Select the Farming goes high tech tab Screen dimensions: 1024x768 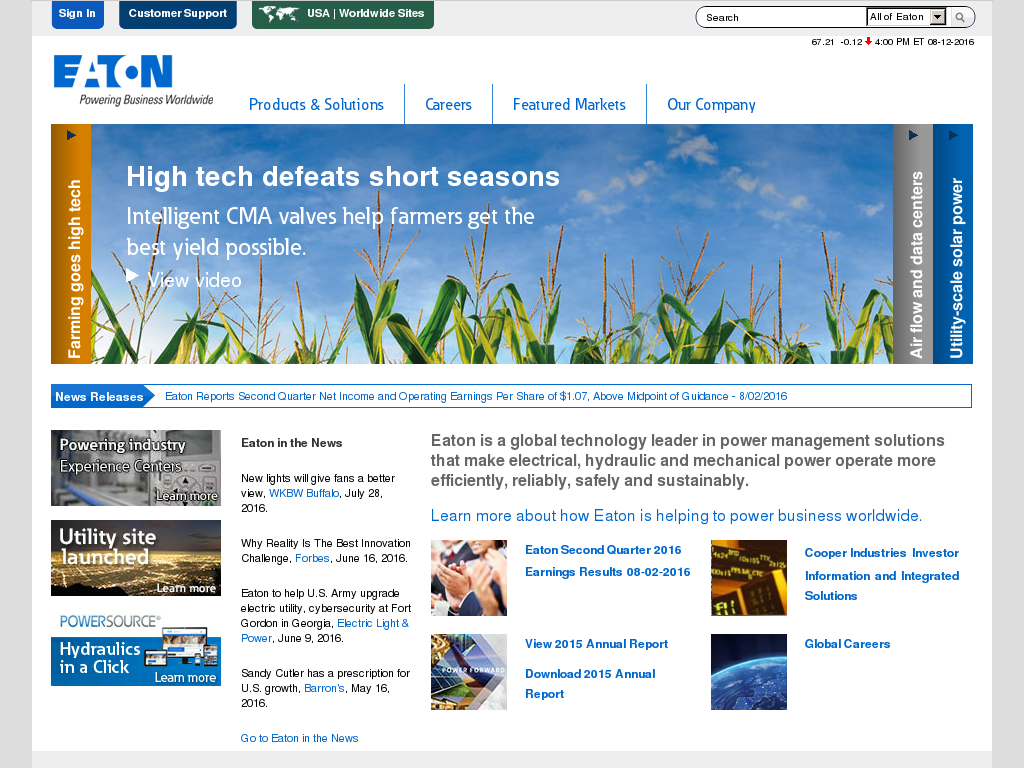tap(71, 244)
